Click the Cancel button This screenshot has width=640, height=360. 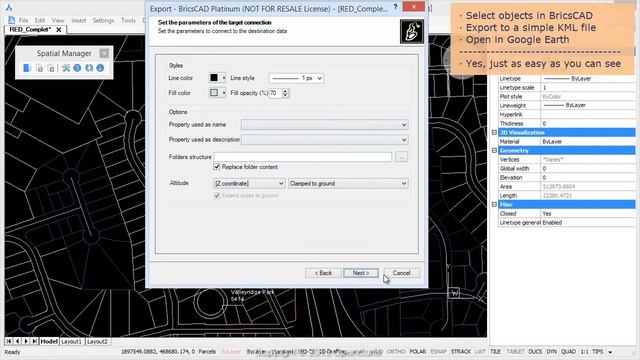[x=402, y=273]
